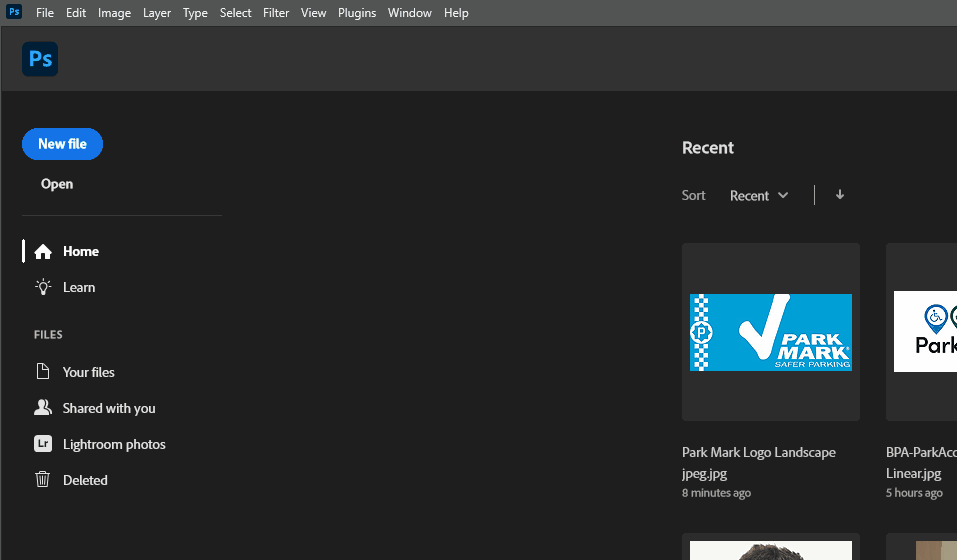957x560 pixels.
Task: Open the Edit menu
Action: click(76, 12)
